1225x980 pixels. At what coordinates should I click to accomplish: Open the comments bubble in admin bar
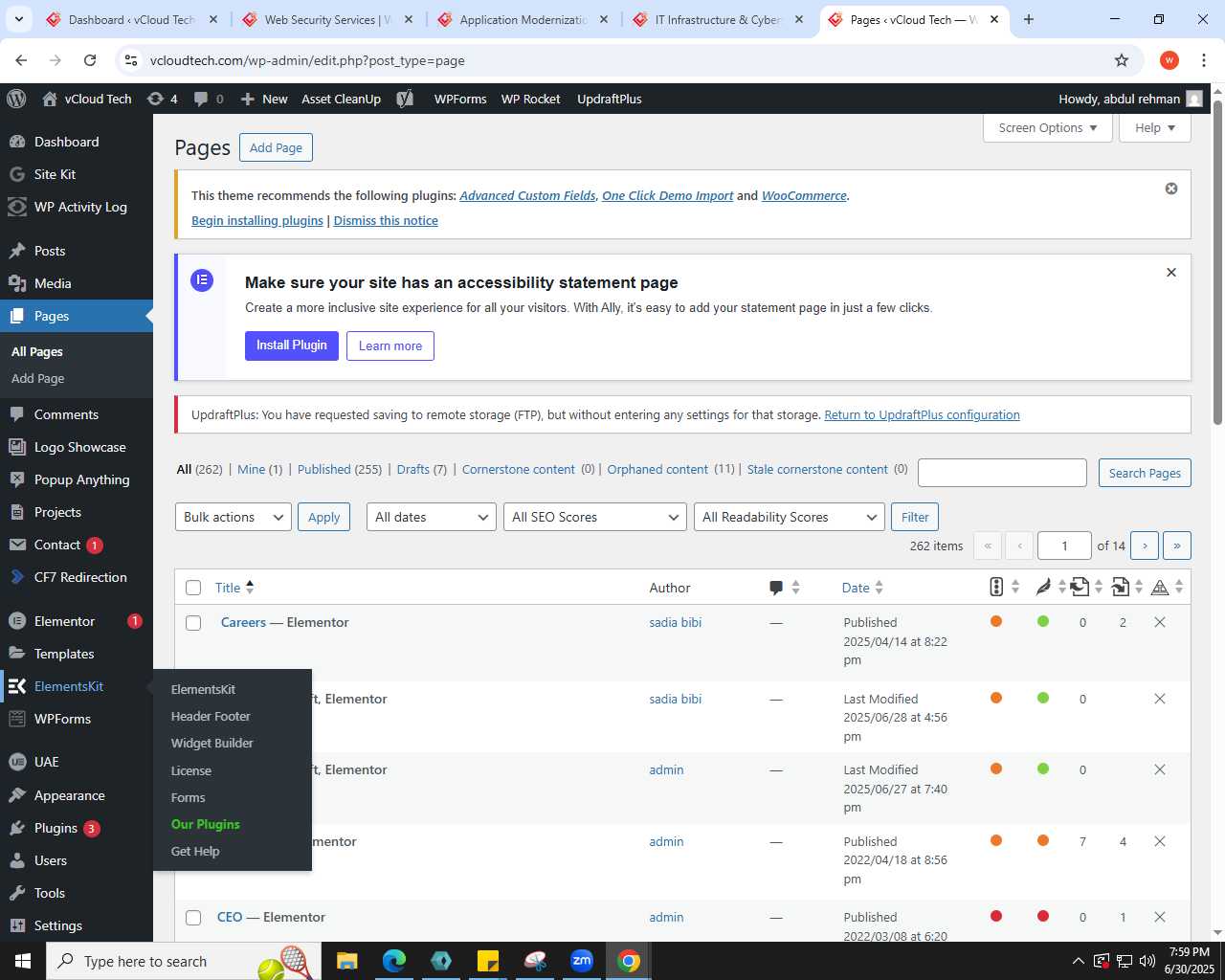click(209, 99)
